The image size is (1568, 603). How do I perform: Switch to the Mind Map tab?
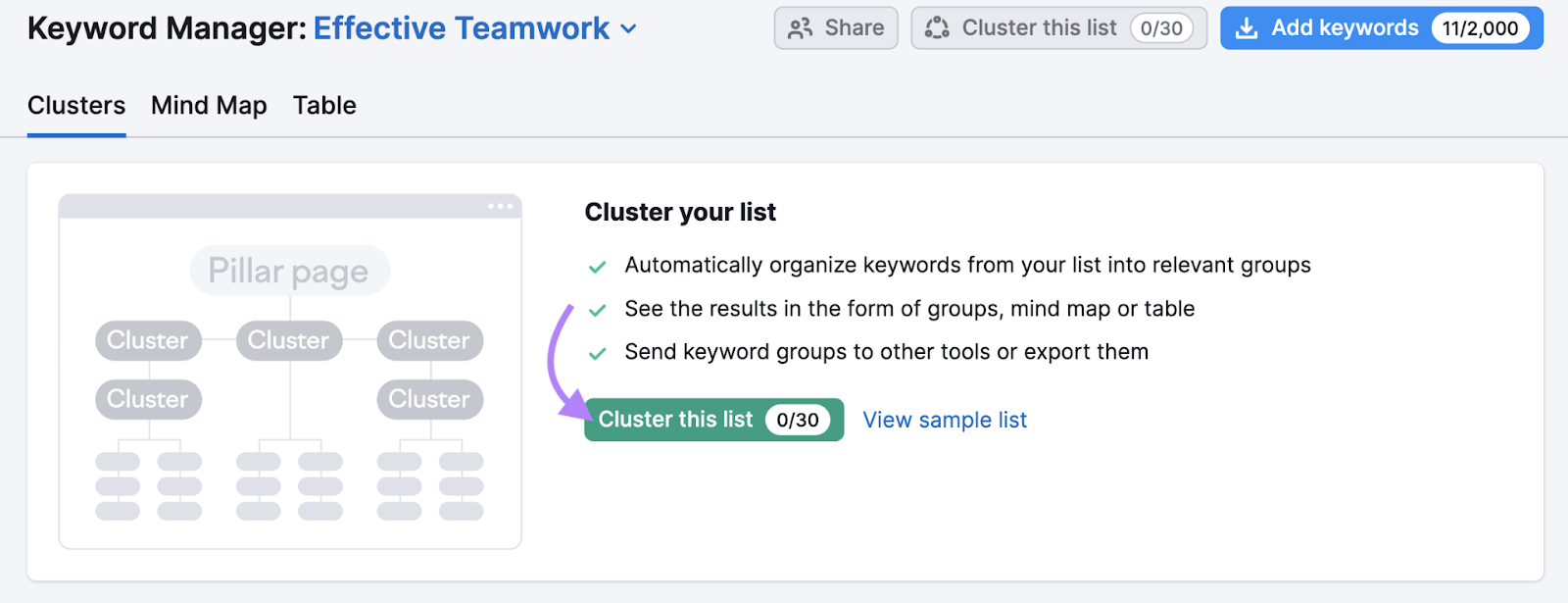pos(209,106)
